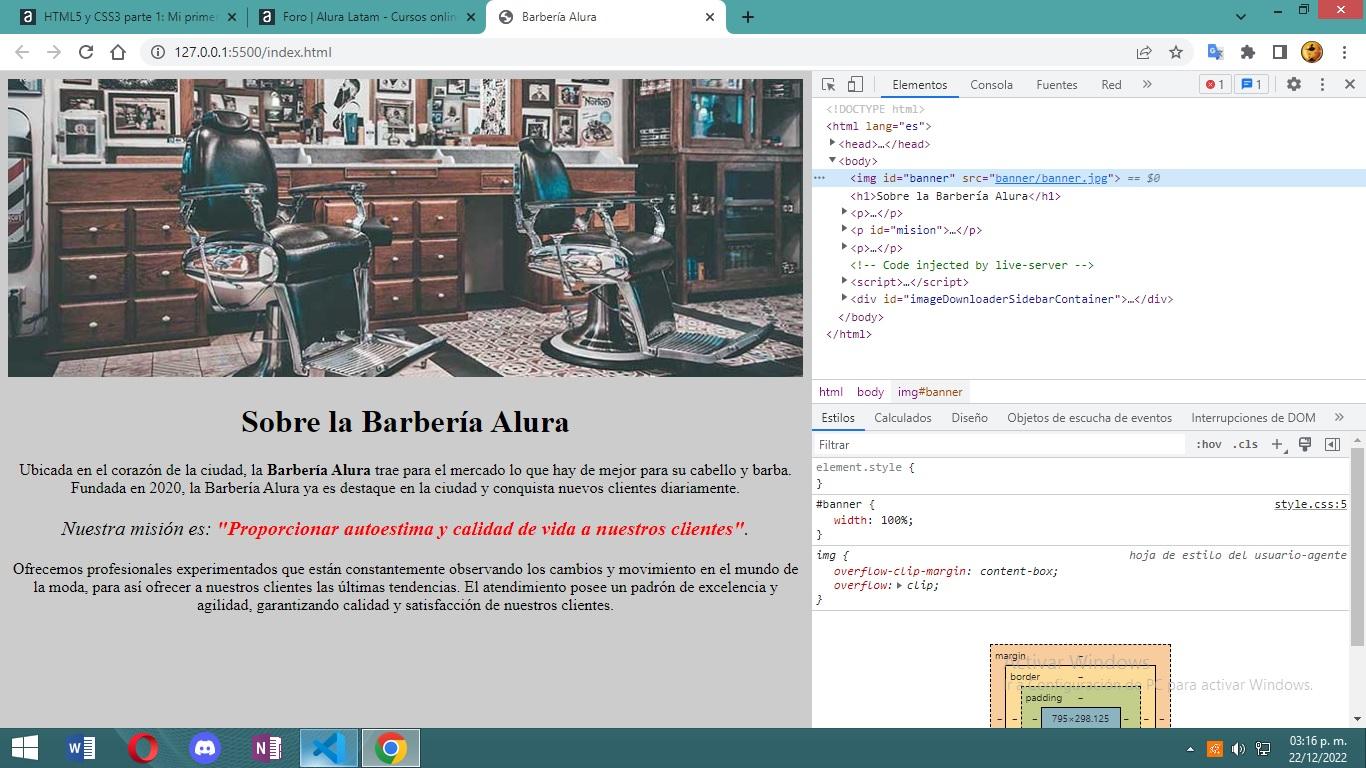Open the Extensions puzzle icon
Image resolution: width=1366 pixels, height=768 pixels.
pos(1248,52)
